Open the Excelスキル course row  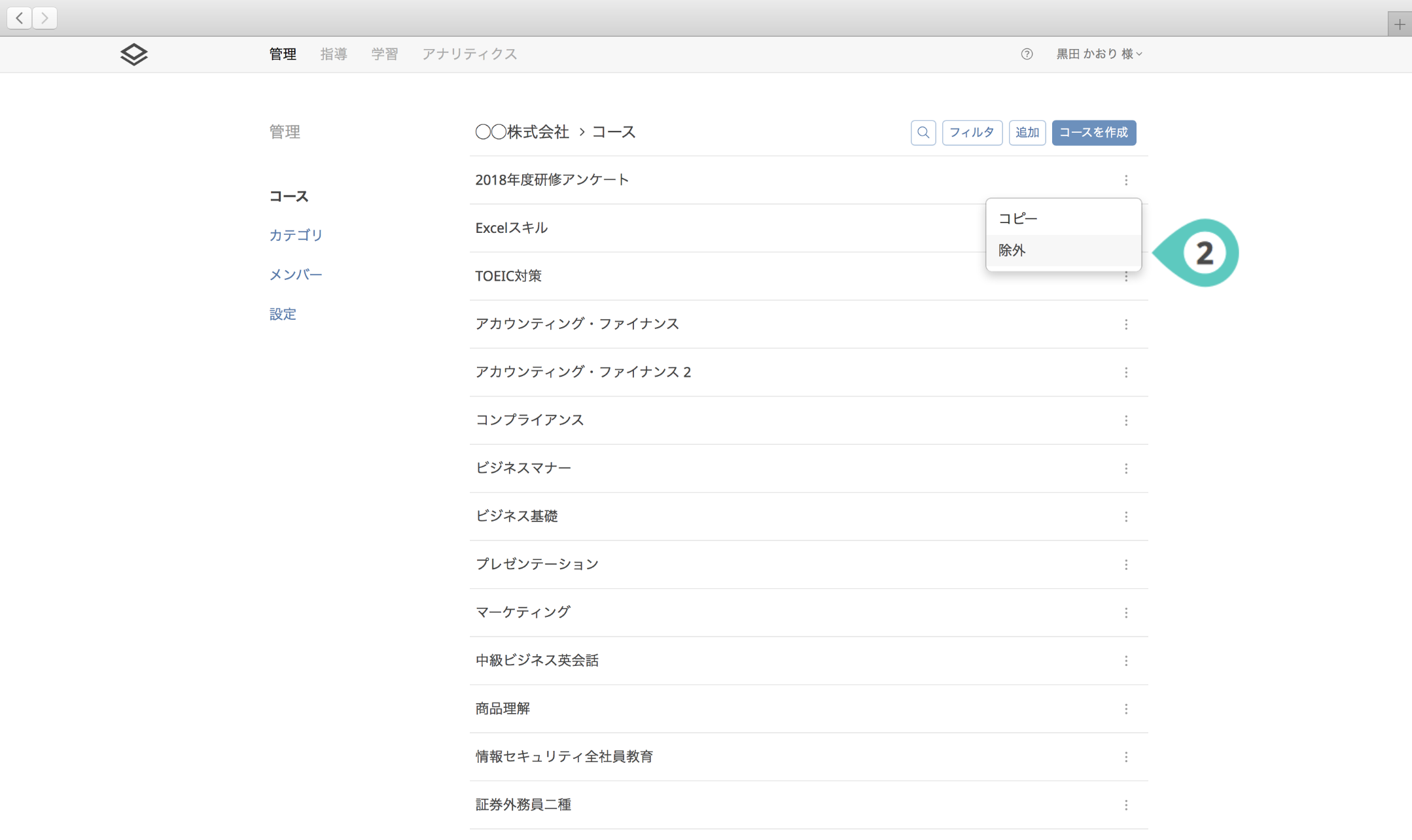[512, 228]
